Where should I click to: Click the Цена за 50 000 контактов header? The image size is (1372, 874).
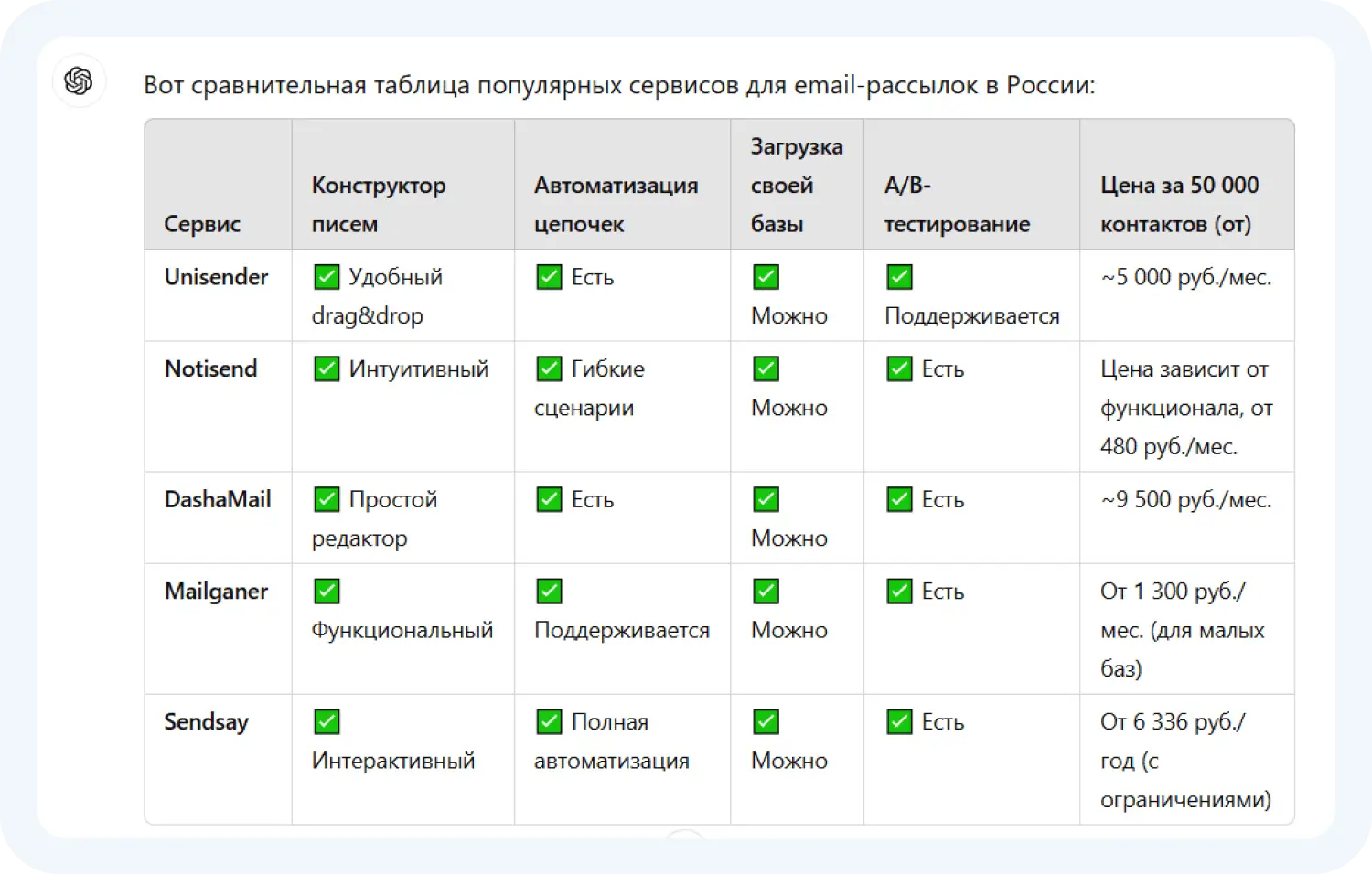1179,205
